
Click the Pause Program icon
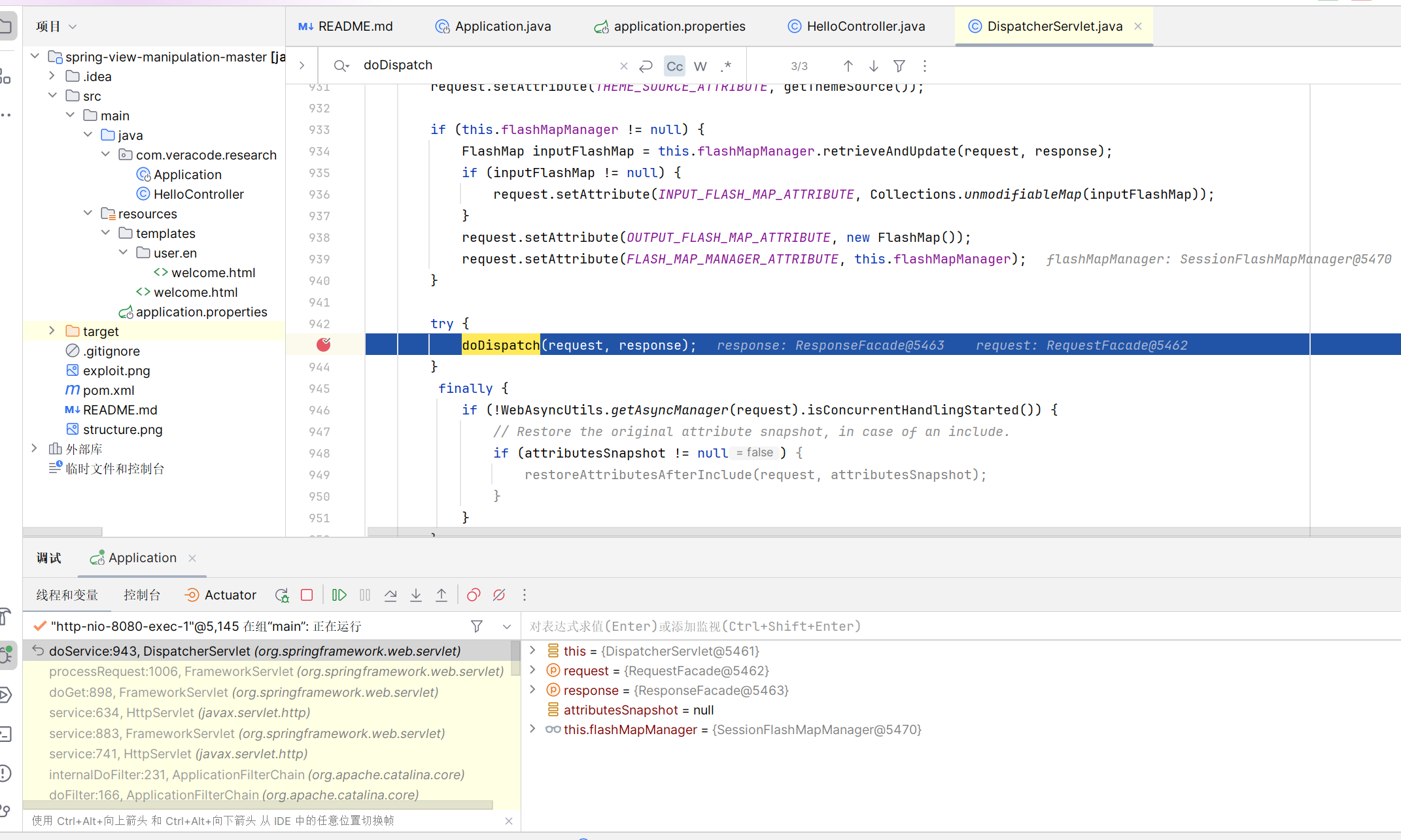coord(365,595)
